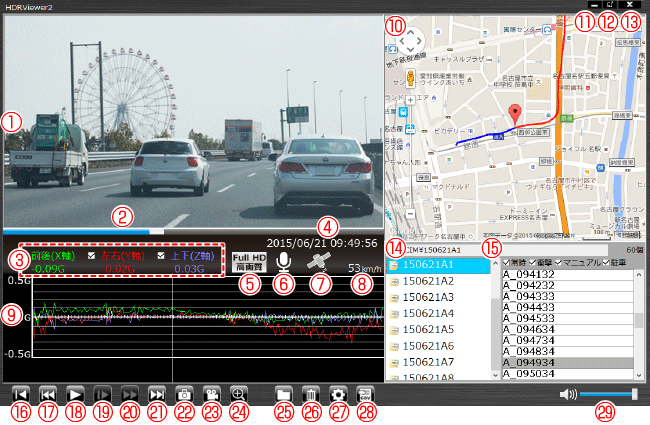Image resolution: width=650 pixels, height=425 pixels.
Task: Click the dashcam video display area
Action: coord(193,122)
